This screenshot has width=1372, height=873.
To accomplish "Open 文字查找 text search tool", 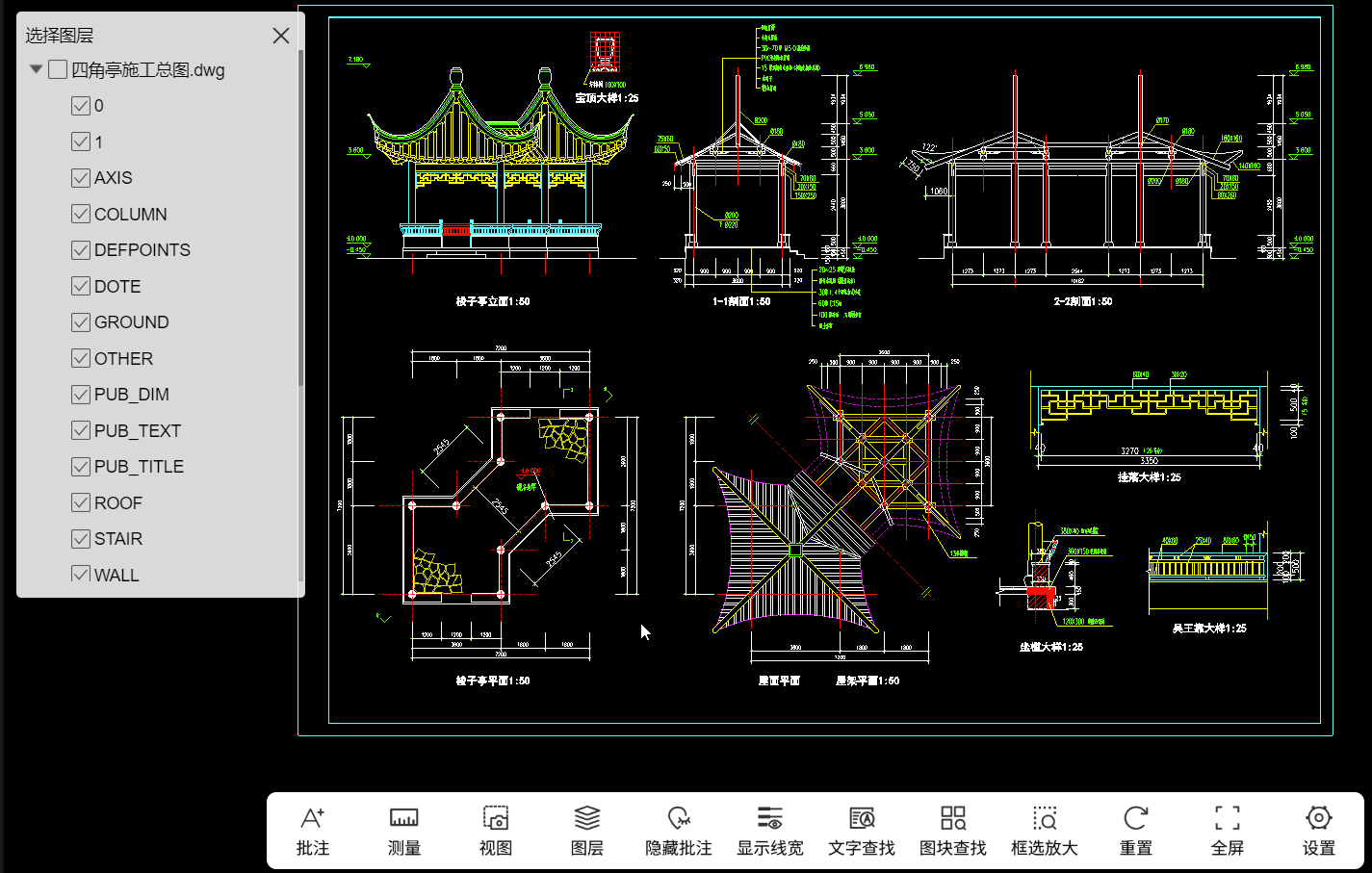I will (x=862, y=831).
